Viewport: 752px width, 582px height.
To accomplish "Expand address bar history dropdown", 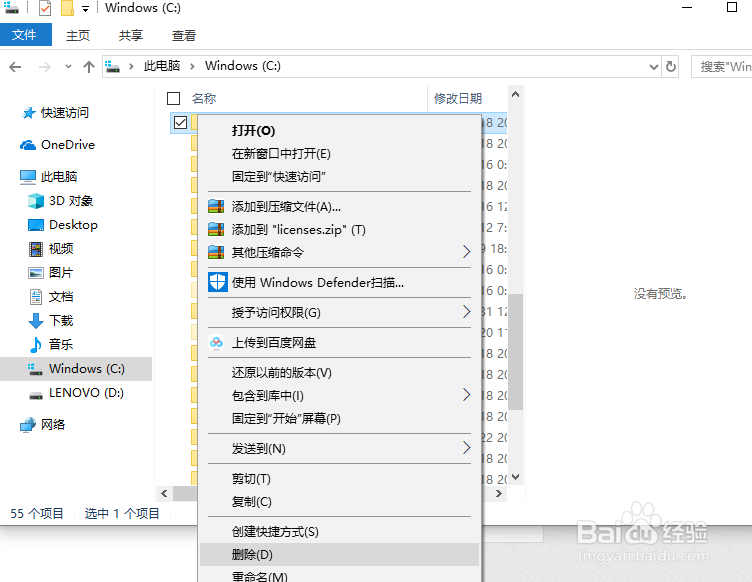I will coord(653,67).
